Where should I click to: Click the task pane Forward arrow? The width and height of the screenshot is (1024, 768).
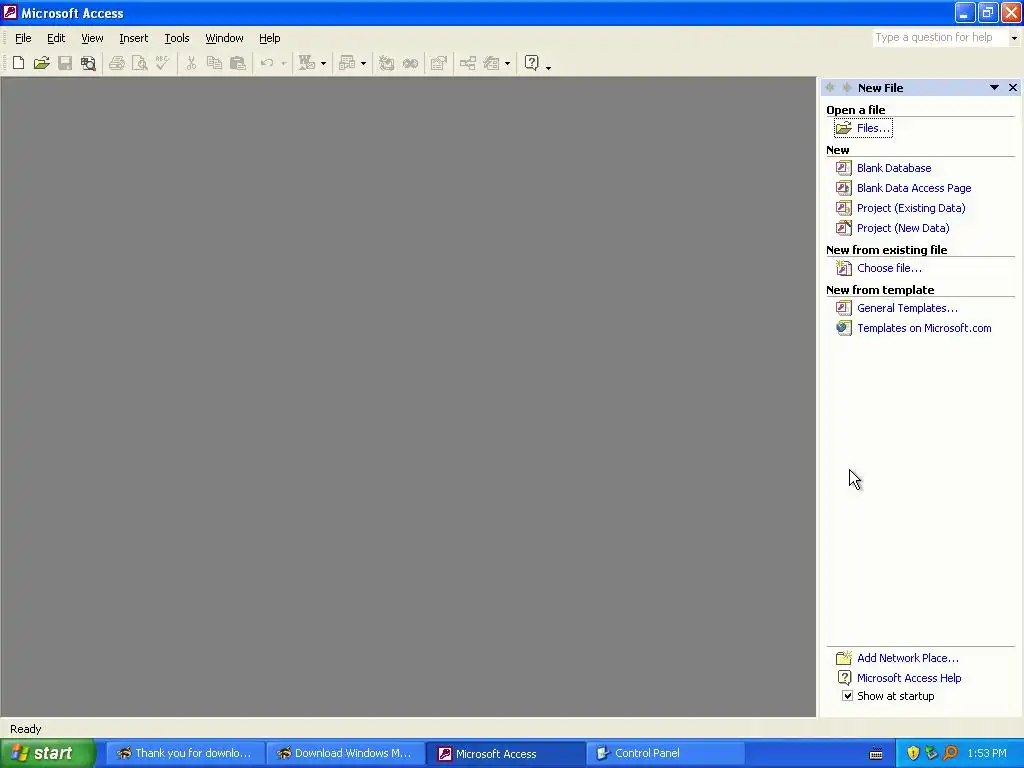pyautogui.click(x=846, y=88)
